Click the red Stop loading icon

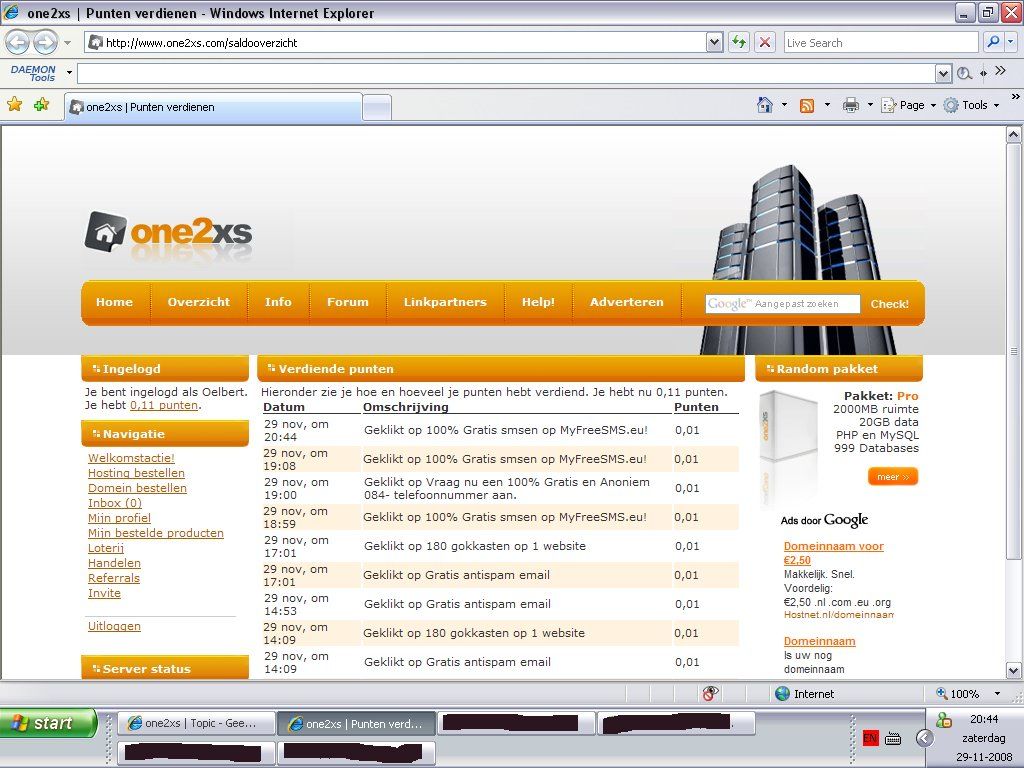click(765, 42)
